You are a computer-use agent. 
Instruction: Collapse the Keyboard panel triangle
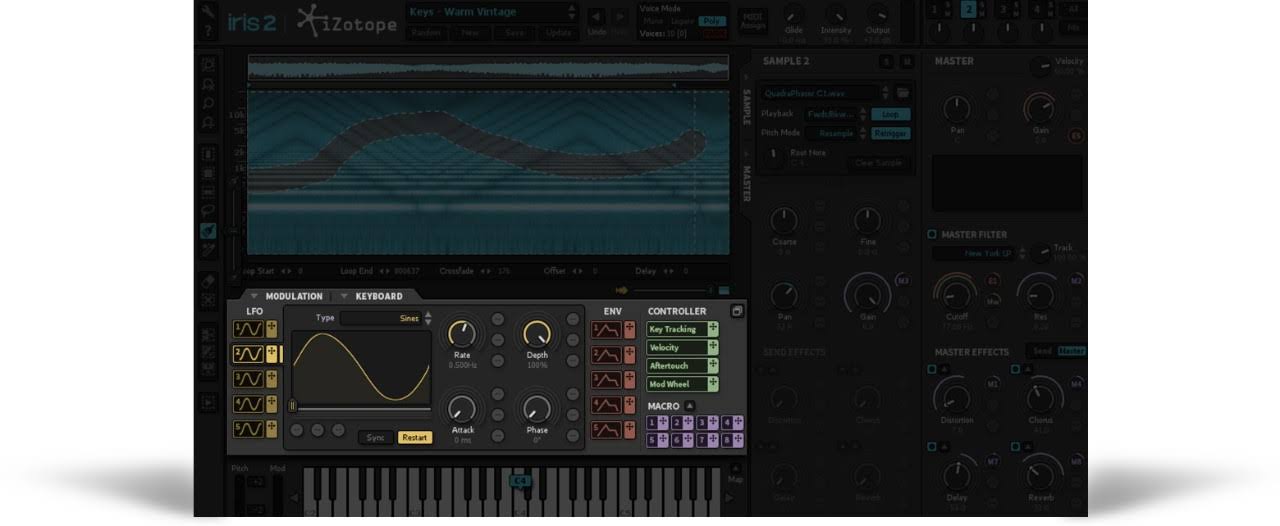[344, 296]
